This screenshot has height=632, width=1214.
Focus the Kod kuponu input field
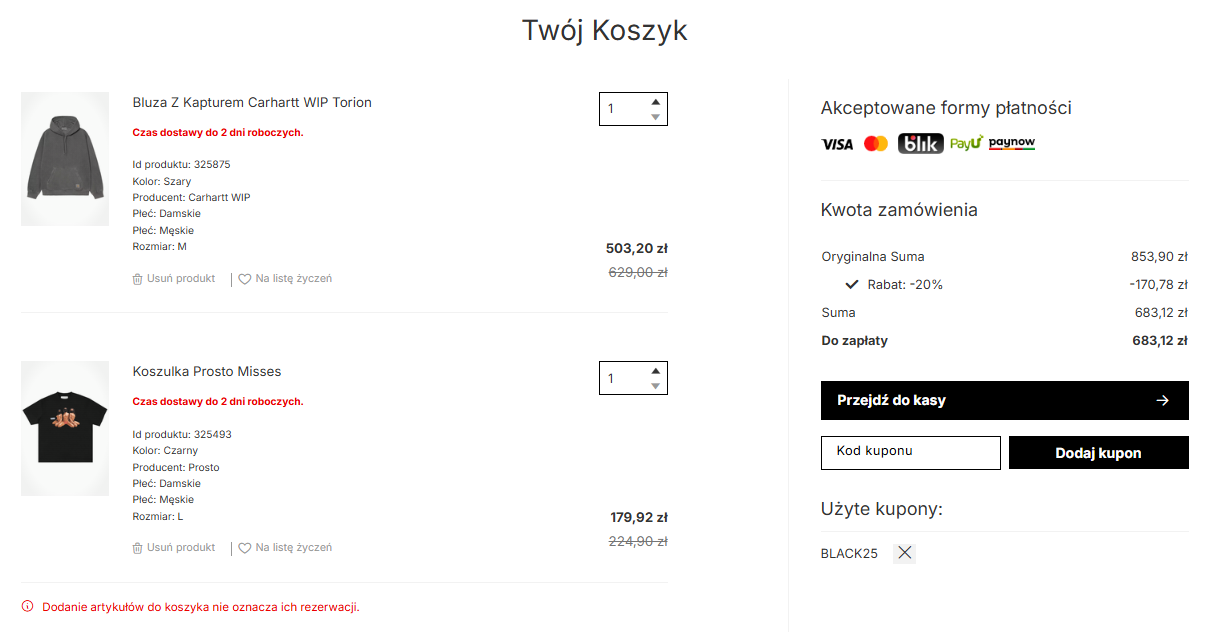(x=910, y=453)
